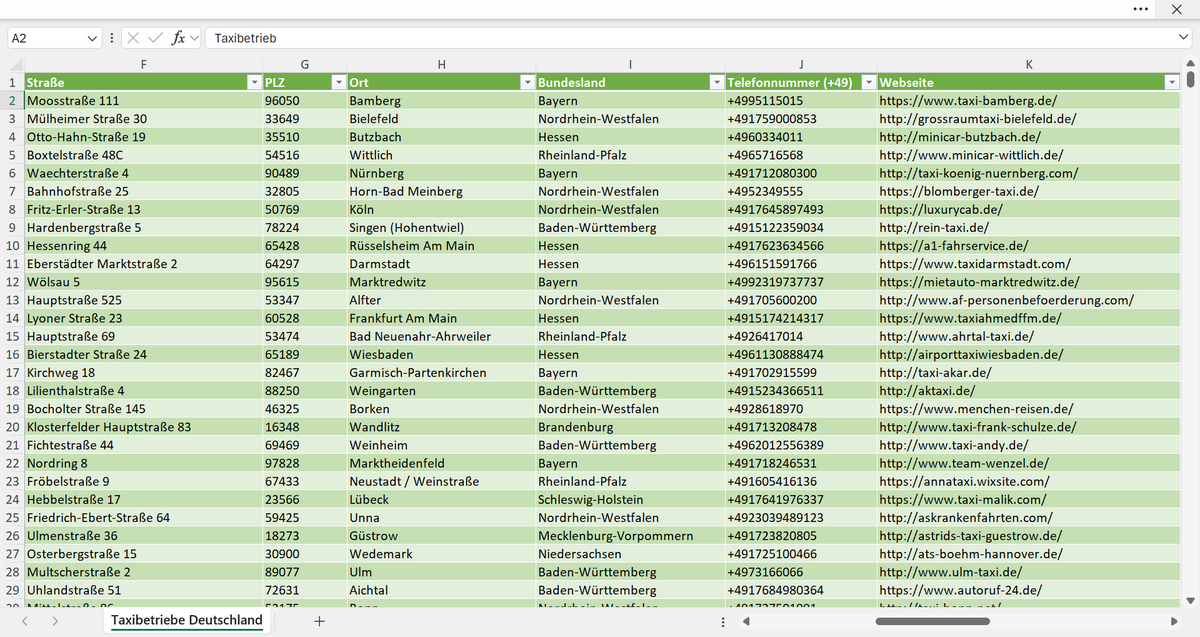Viewport: 1200px width, 637px height.
Task: Select PLZ cell '64297'
Action: tap(304, 264)
